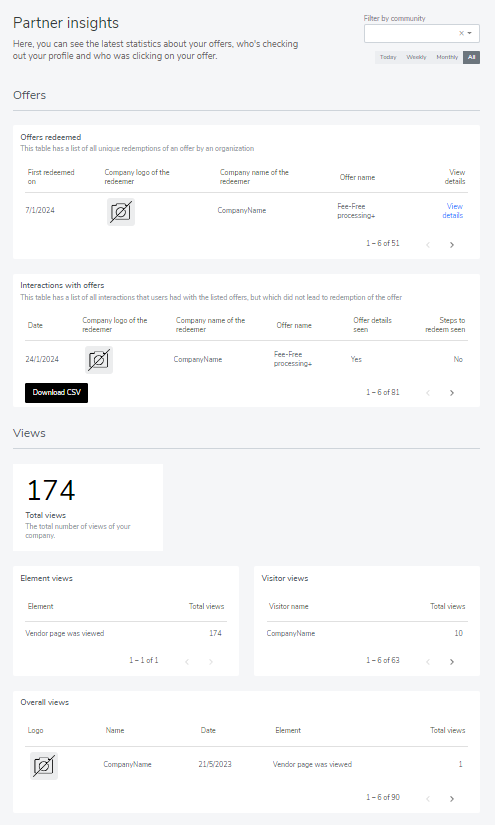Select the All time range
Image resolution: width=495 pixels, height=825 pixels.
click(471, 57)
